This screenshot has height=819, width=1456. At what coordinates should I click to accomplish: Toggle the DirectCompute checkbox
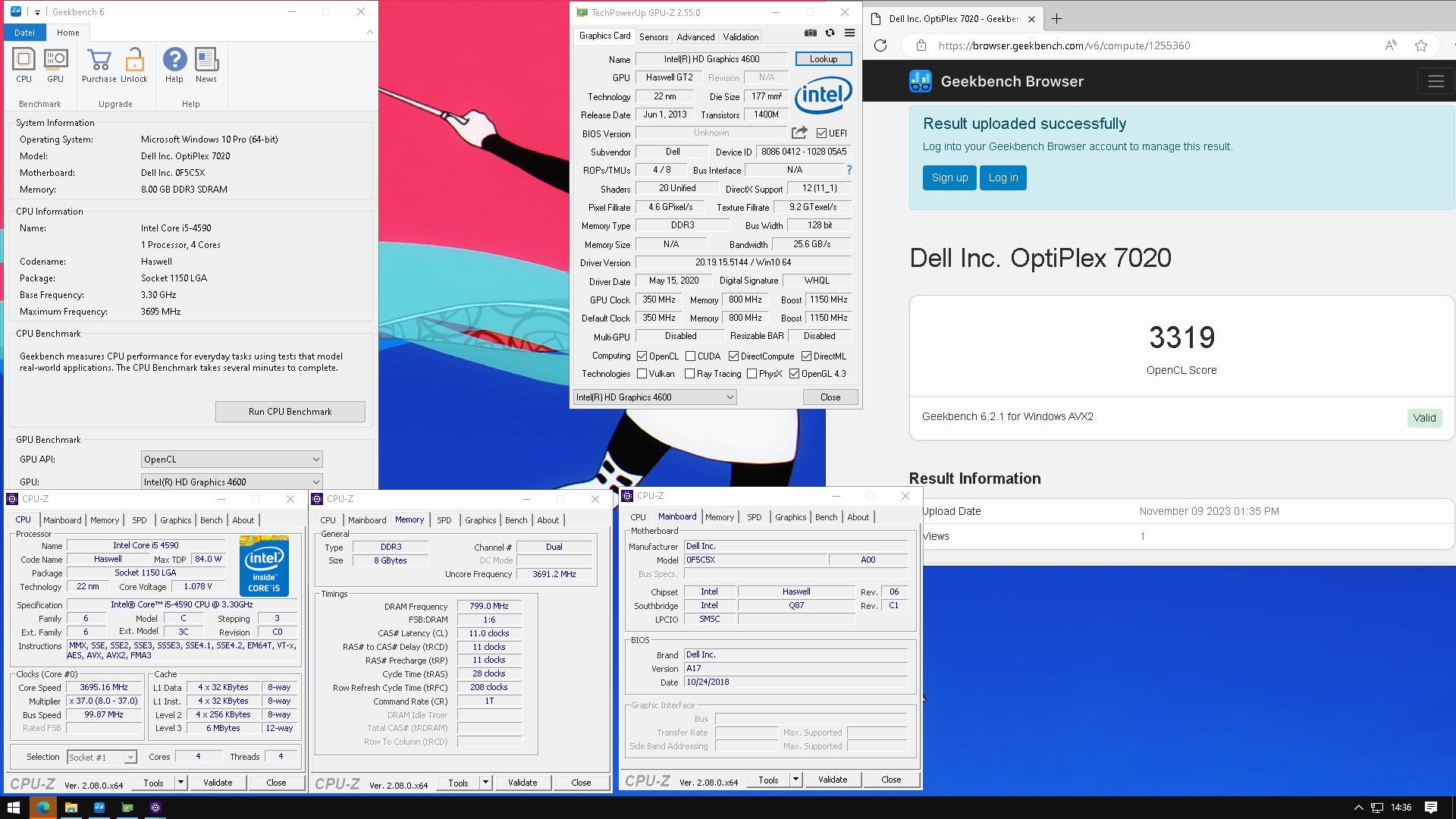pos(733,356)
